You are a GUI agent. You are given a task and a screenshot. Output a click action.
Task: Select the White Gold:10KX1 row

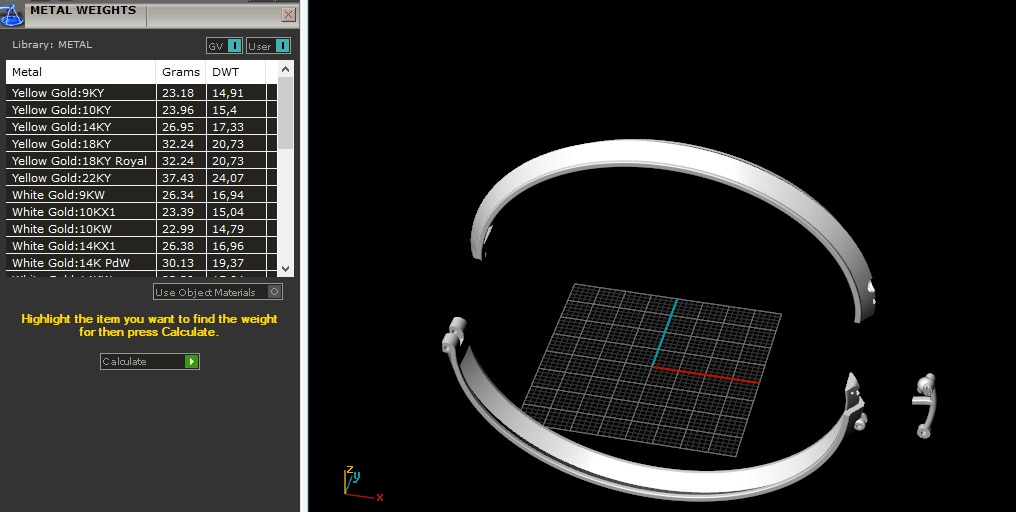point(141,212)
